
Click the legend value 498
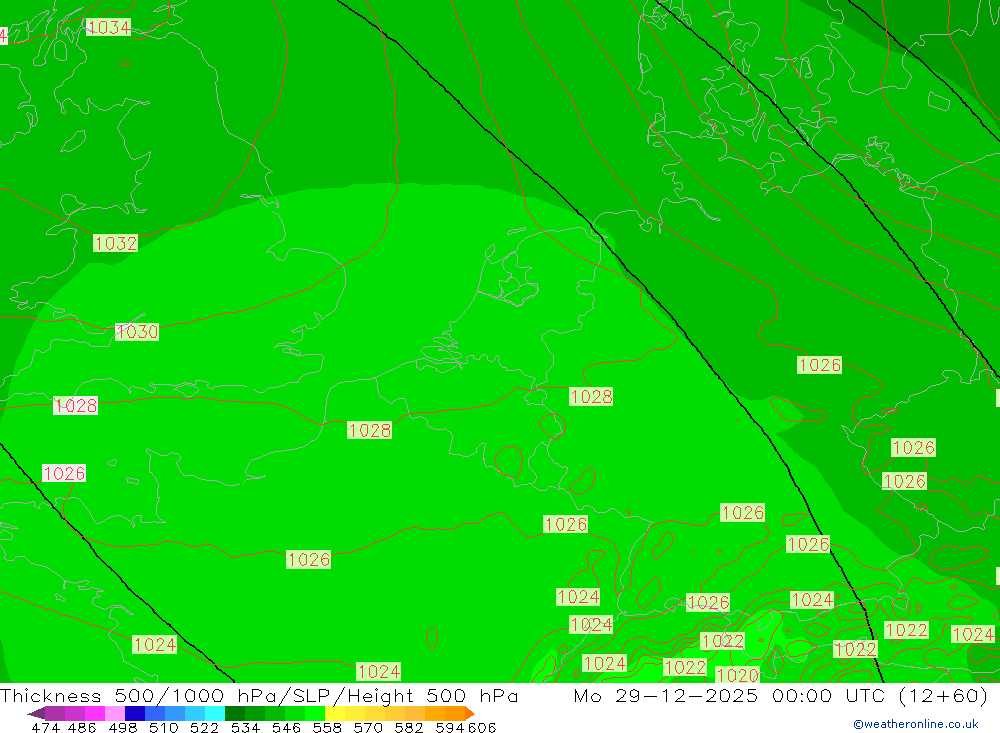[x=122, y=727]
